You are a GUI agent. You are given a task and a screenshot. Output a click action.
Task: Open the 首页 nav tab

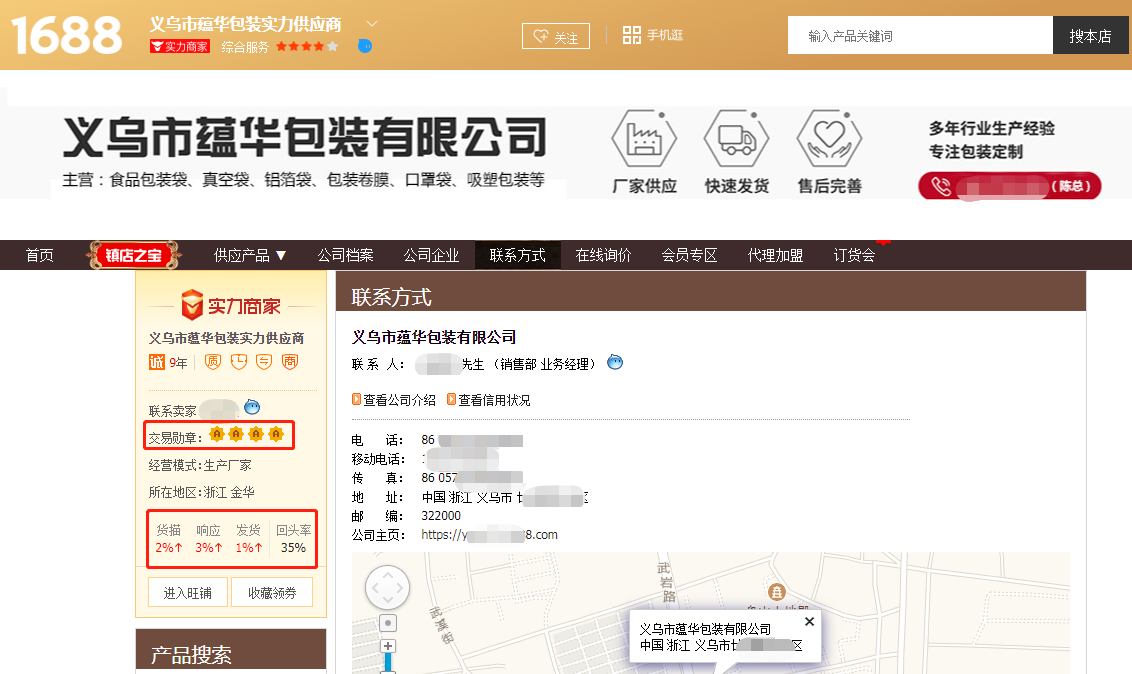coord(40,255)
